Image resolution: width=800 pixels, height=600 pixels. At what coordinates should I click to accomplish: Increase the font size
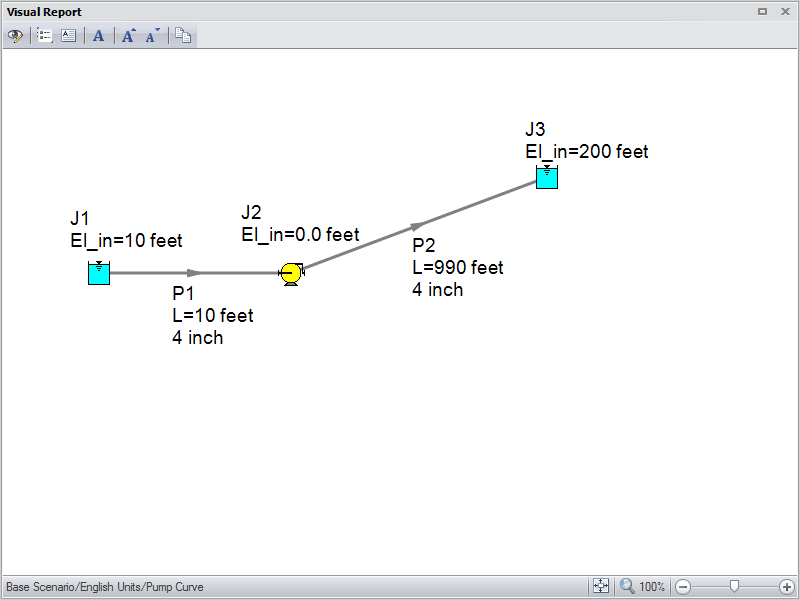click(x=126, y=37)
